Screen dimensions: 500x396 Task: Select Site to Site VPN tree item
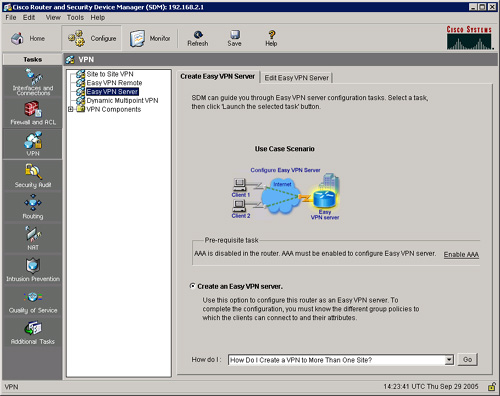pos(110,74)
